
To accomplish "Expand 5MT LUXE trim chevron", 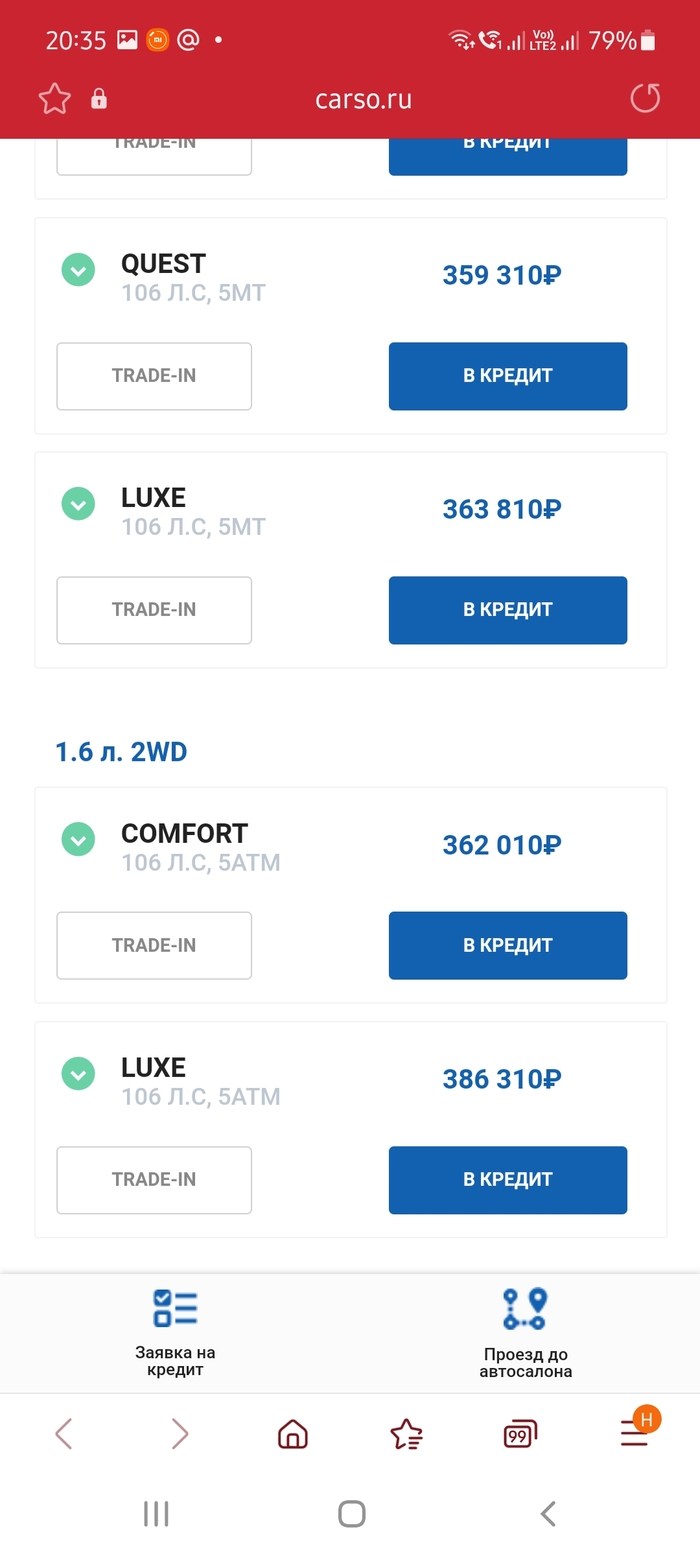I will 78,504.
